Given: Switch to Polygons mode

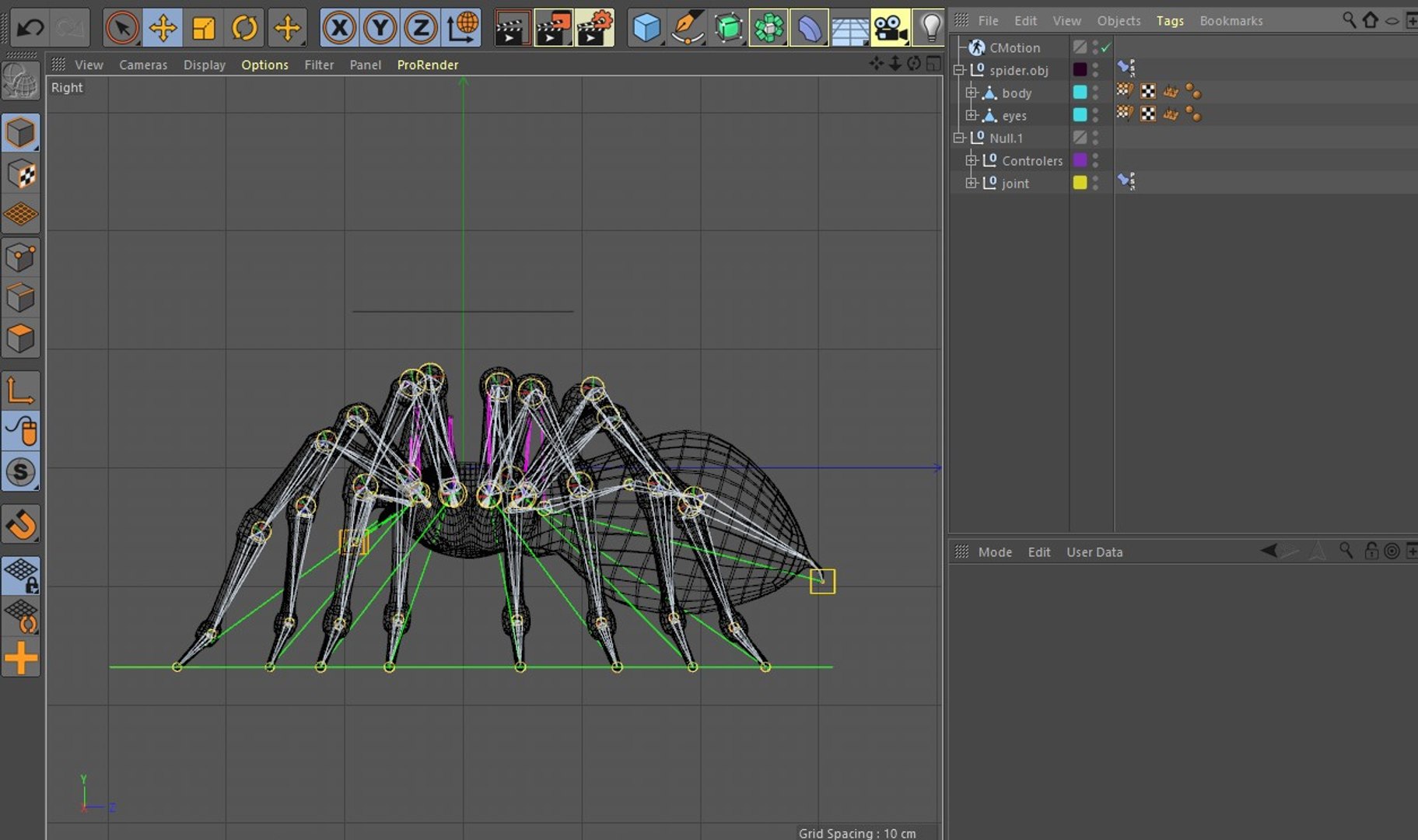Looking at the screenshot, I should [21, 338].
